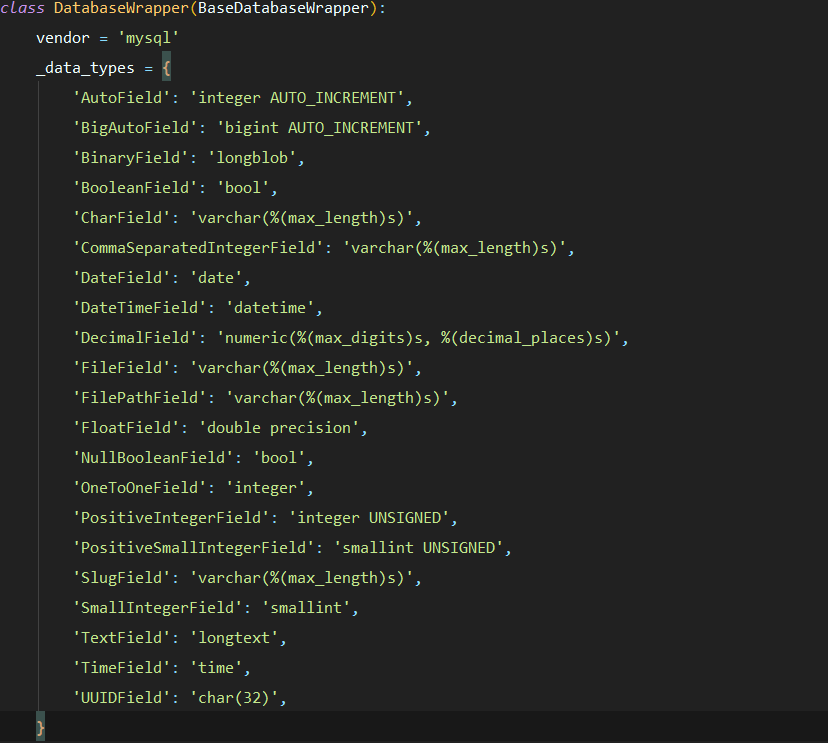Click the _data_types variable name
The height and width of the screenshot is (743, 828).
(84, 68)
